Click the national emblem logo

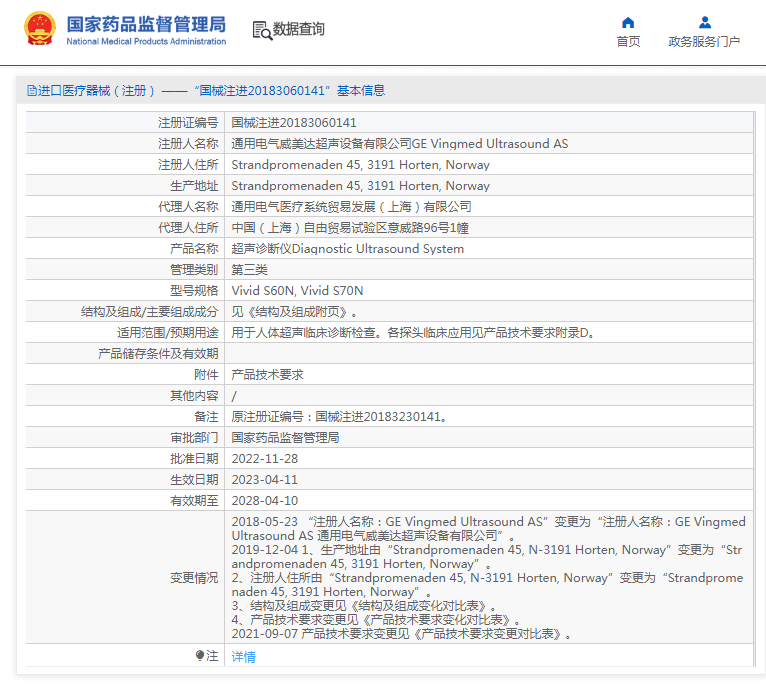click(x=40, y=29)
